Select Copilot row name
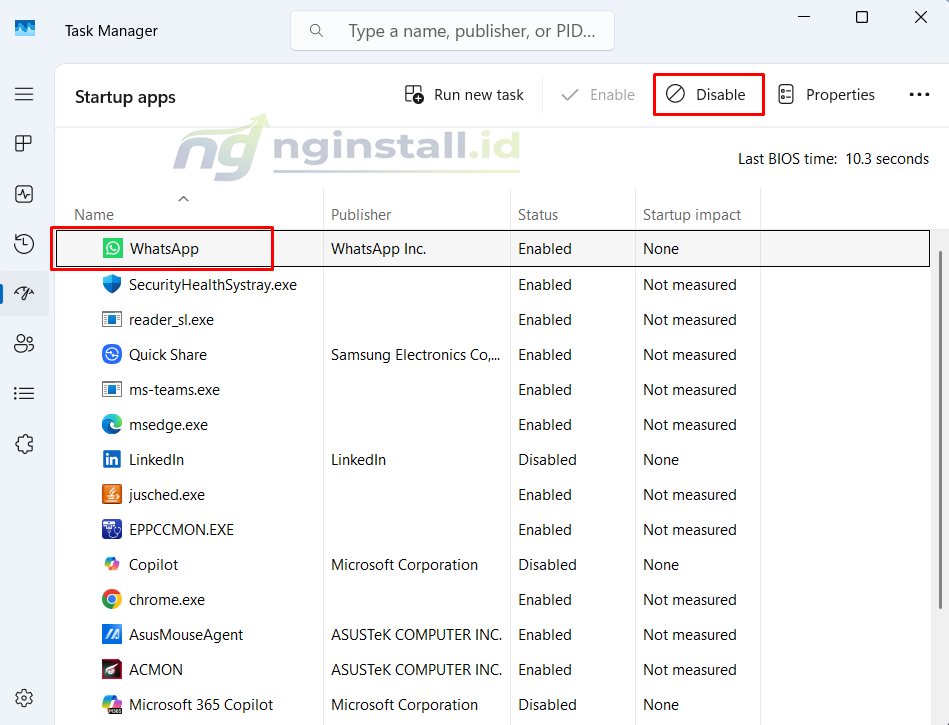 [x=153, y=565]
